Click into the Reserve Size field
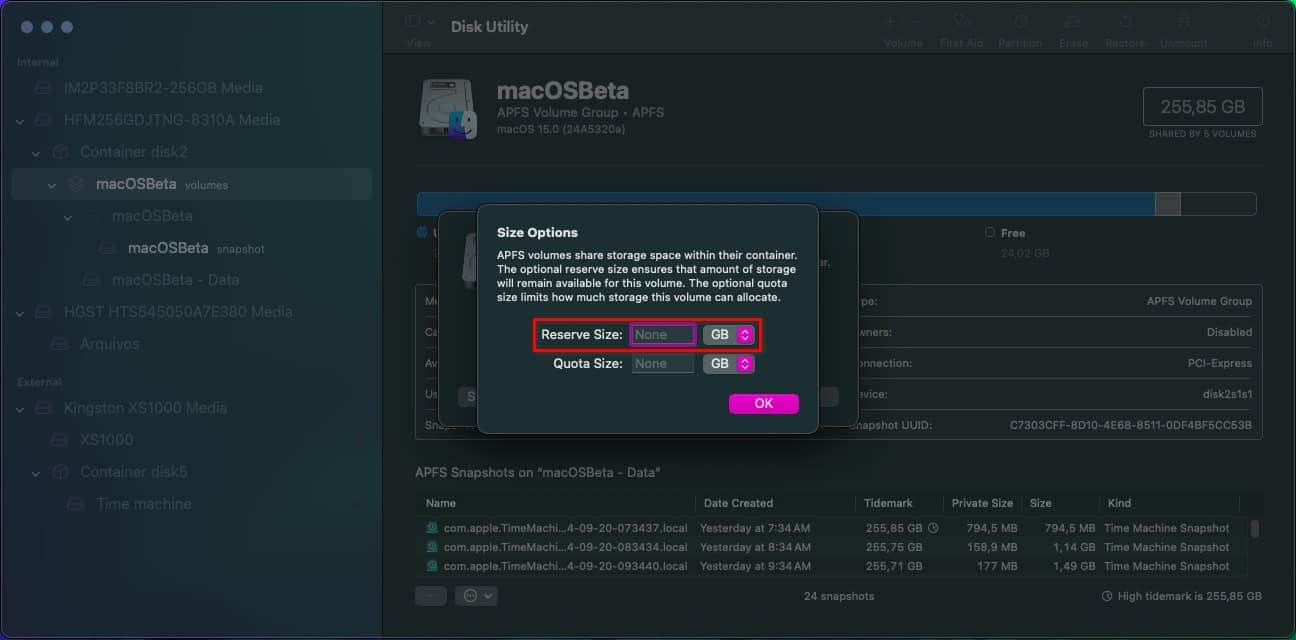 tap(663, 335)
